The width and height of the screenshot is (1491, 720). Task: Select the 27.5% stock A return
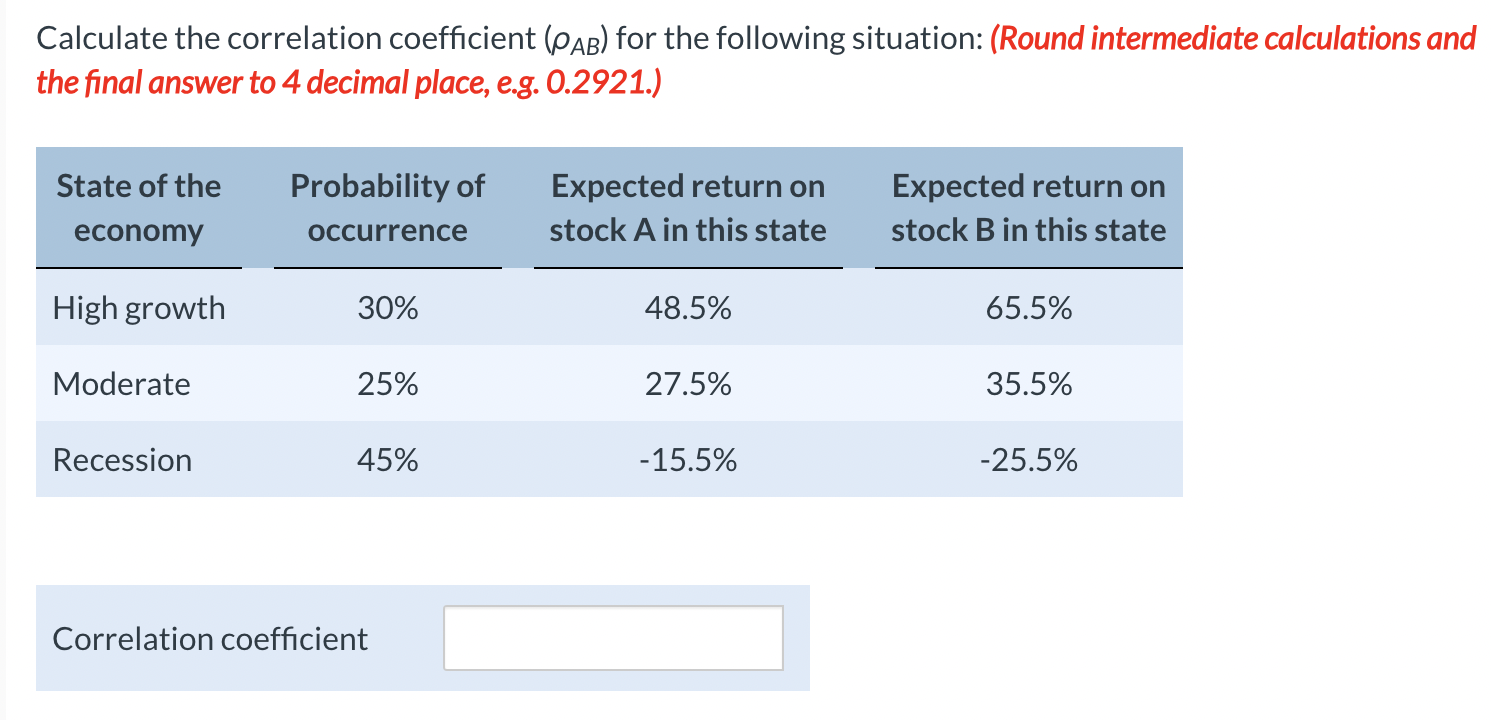[689, 383]
